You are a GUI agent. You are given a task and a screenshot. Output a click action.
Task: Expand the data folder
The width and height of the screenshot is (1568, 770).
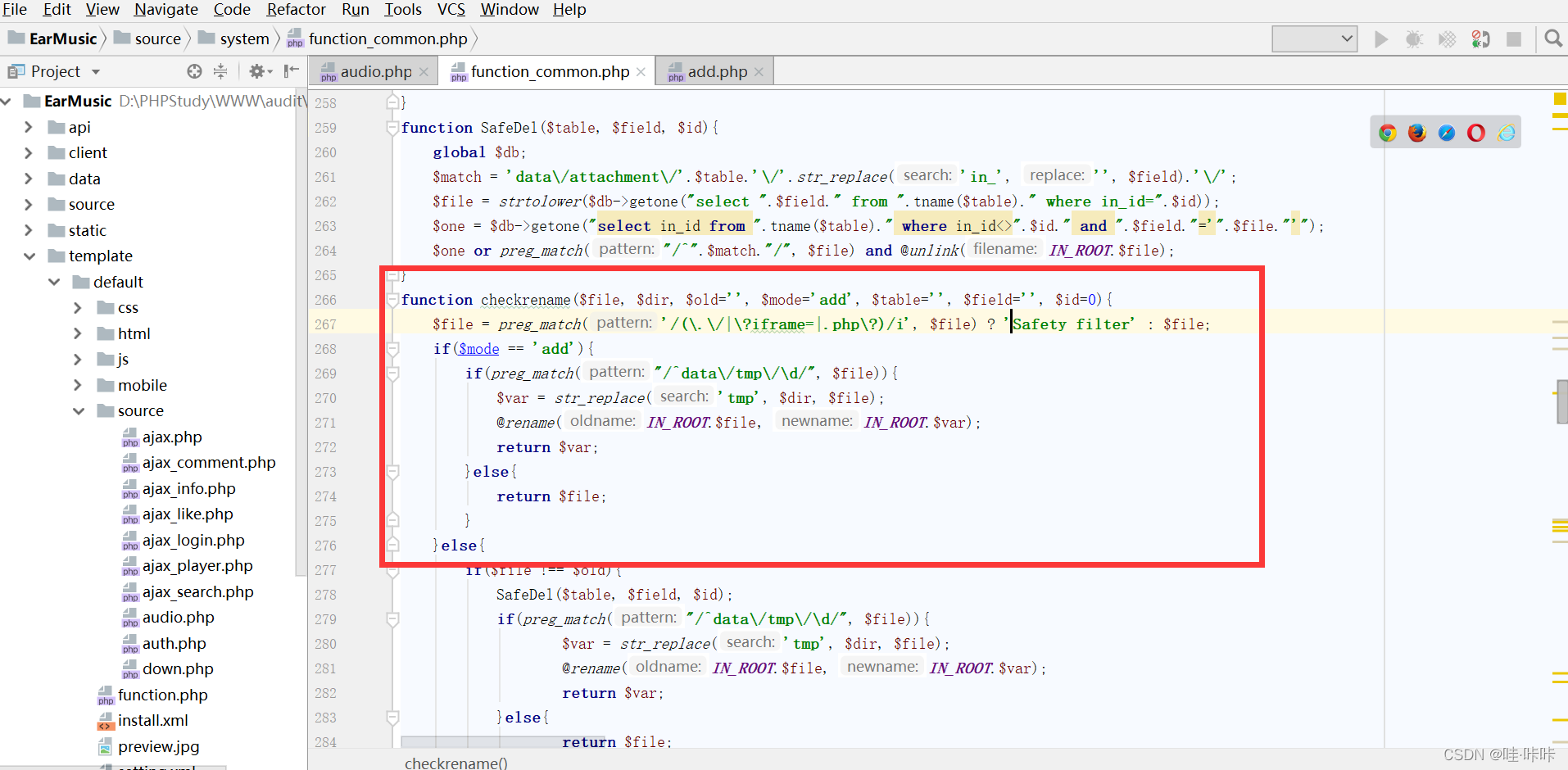tap(29, 179)
